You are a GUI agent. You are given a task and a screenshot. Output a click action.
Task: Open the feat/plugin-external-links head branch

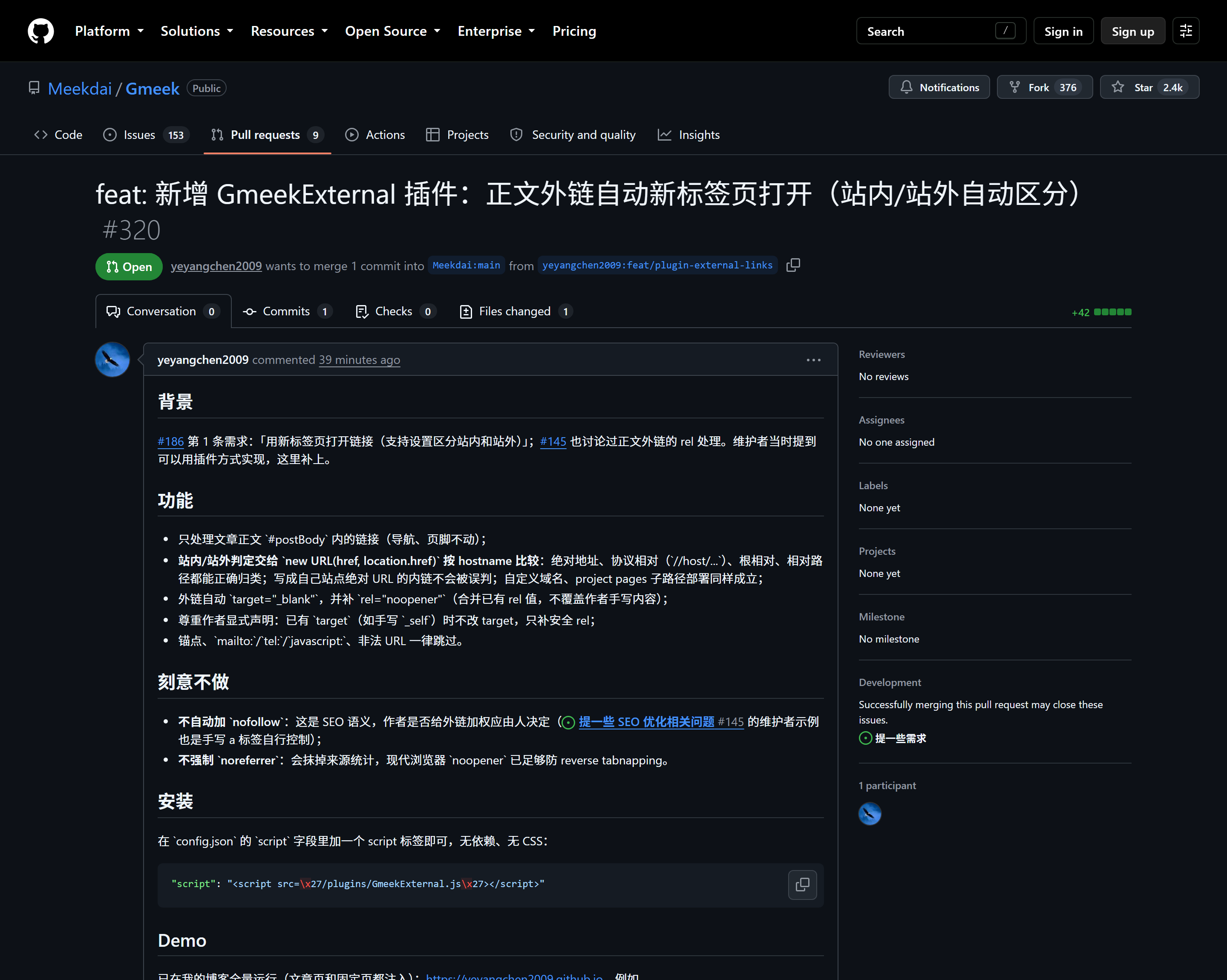[x=657, y=265]
